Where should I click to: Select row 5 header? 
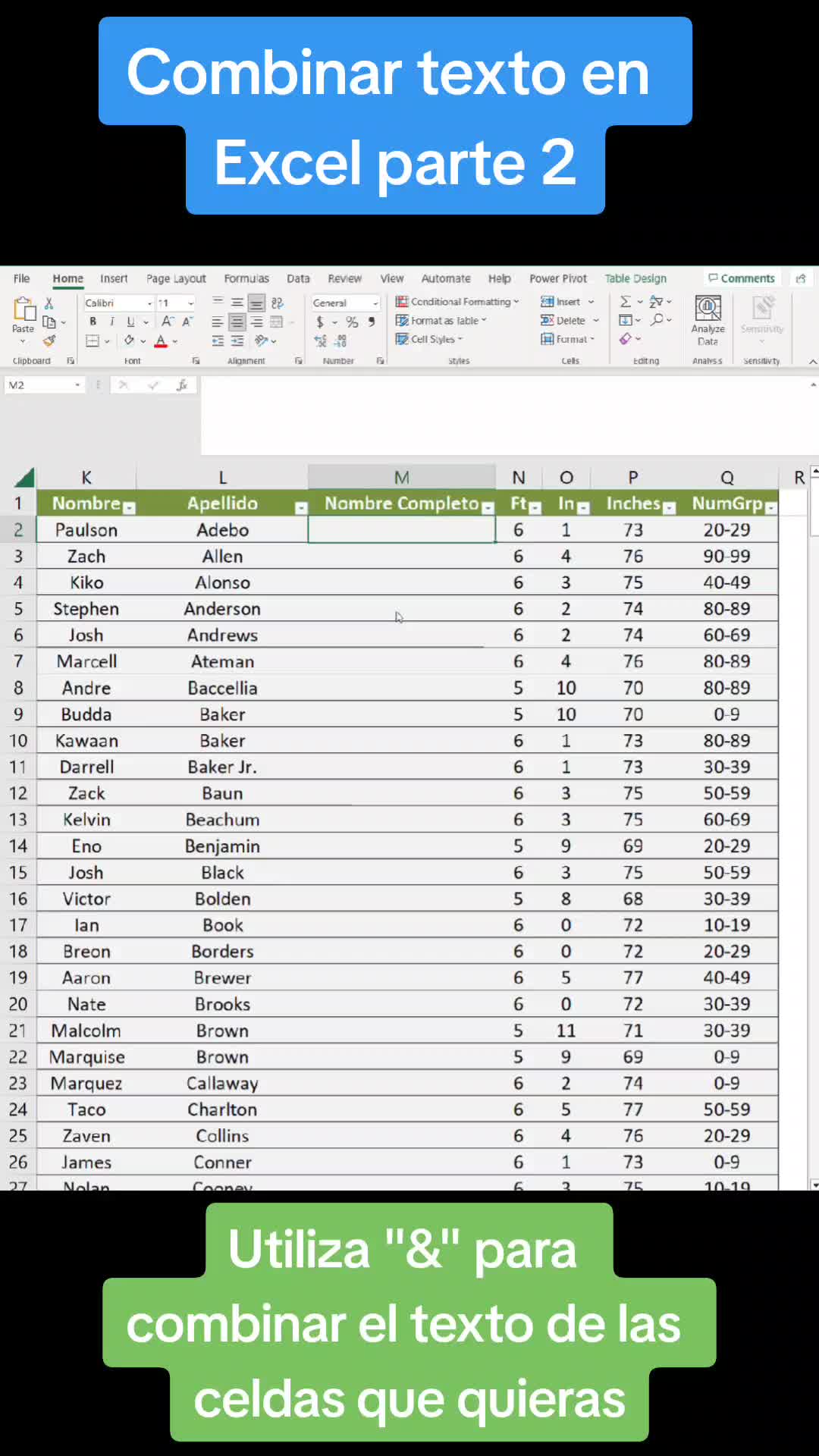click(18, 609)
